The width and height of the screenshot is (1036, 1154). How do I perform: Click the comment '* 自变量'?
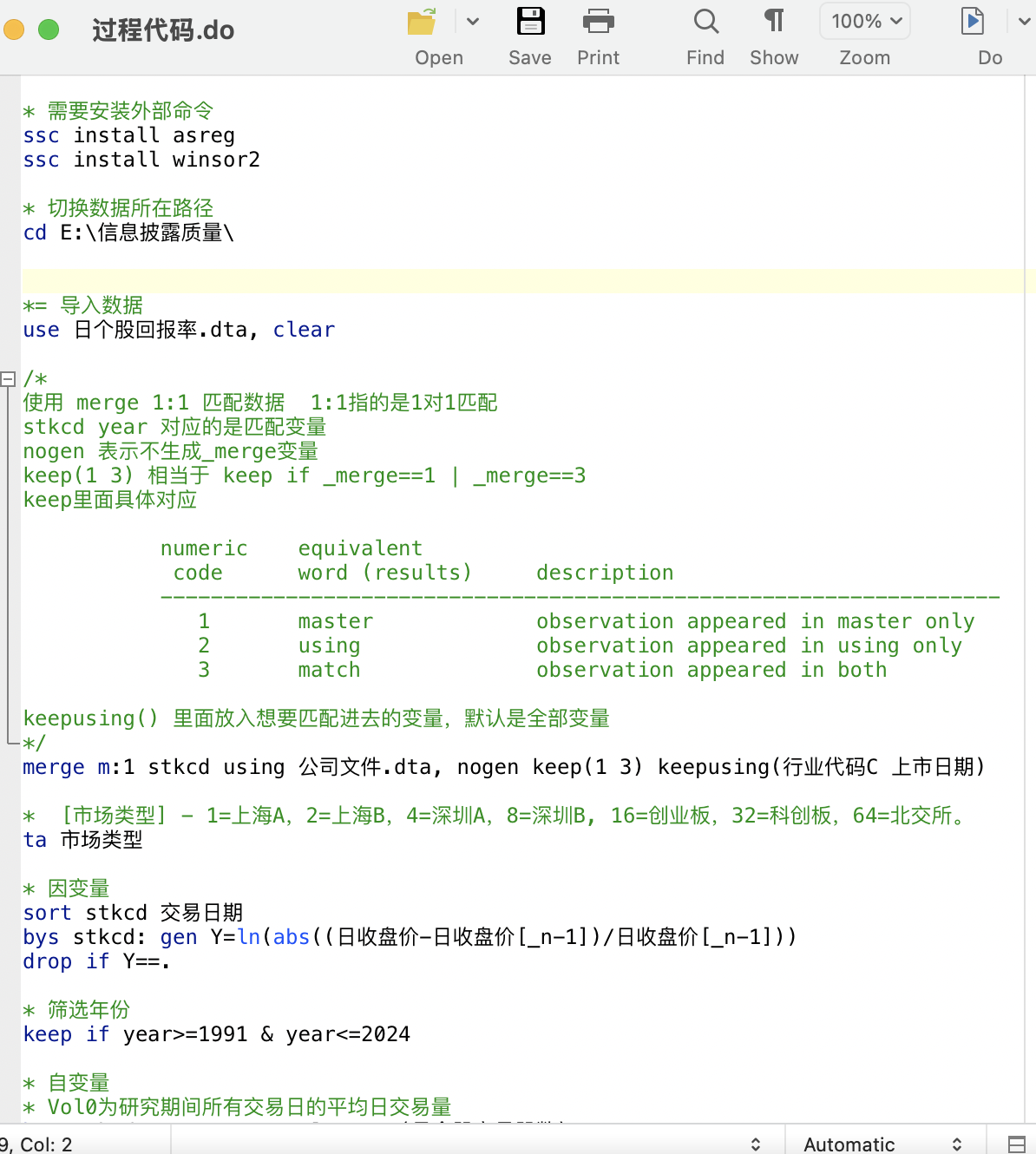67,1083
